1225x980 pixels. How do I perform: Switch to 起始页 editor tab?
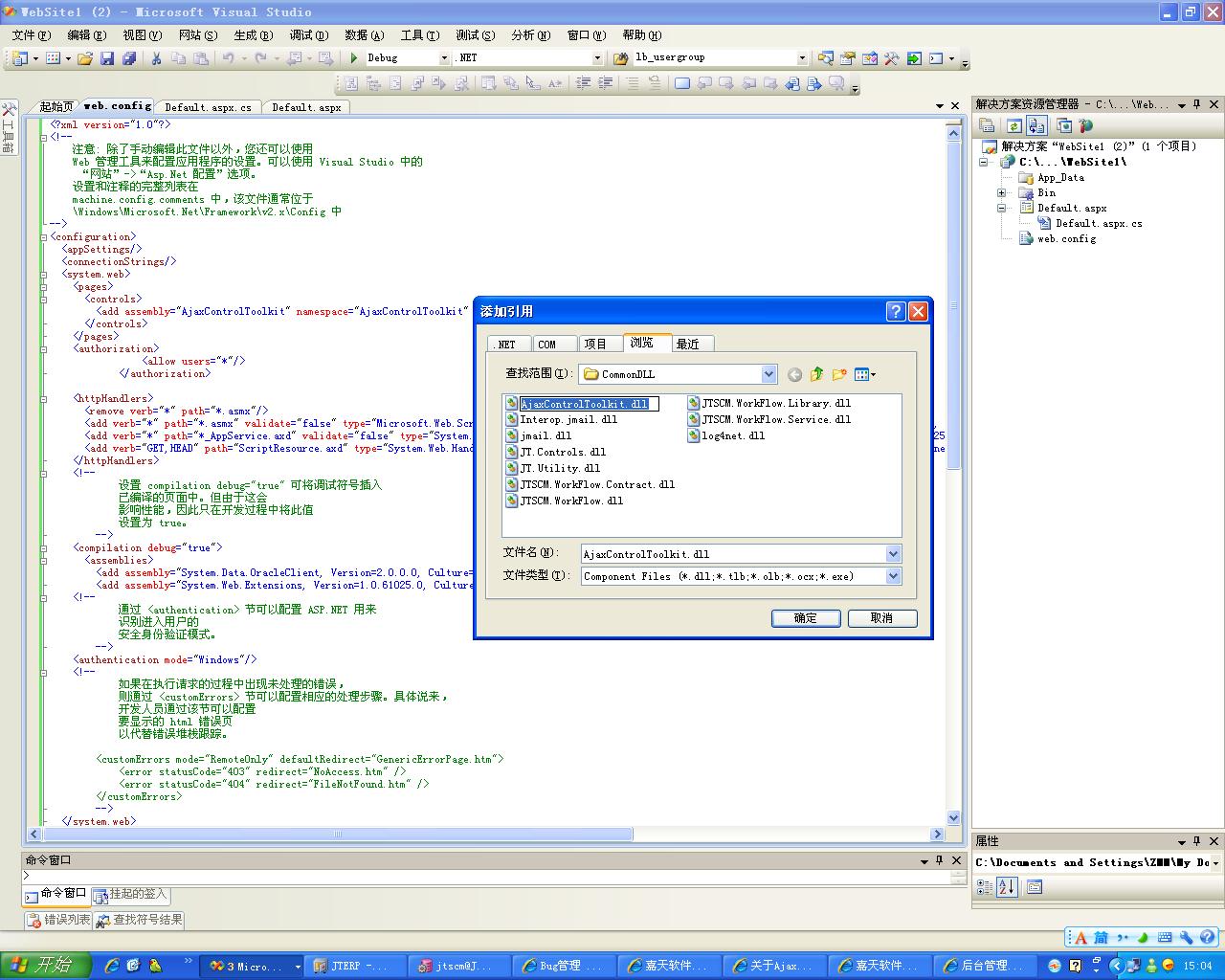(x=56, y=107)
